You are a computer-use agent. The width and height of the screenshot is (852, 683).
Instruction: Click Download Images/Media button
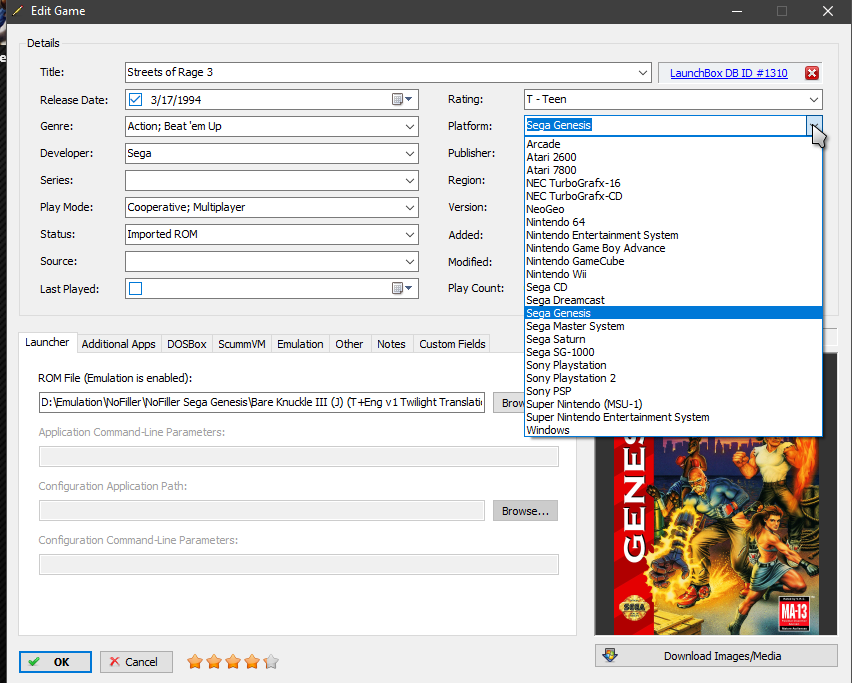pos(716,656)
